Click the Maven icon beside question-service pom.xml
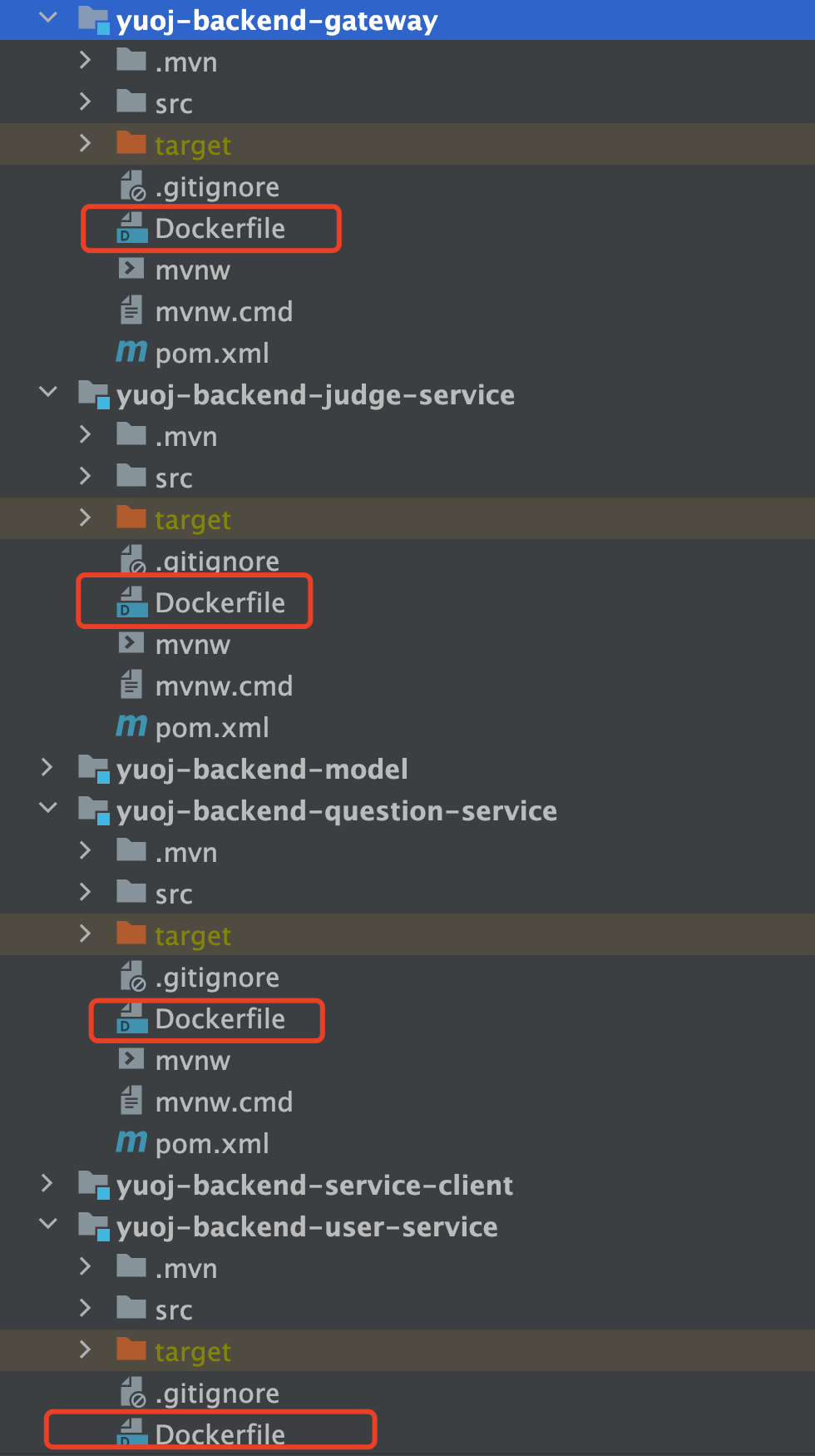 coord(131,1142)
